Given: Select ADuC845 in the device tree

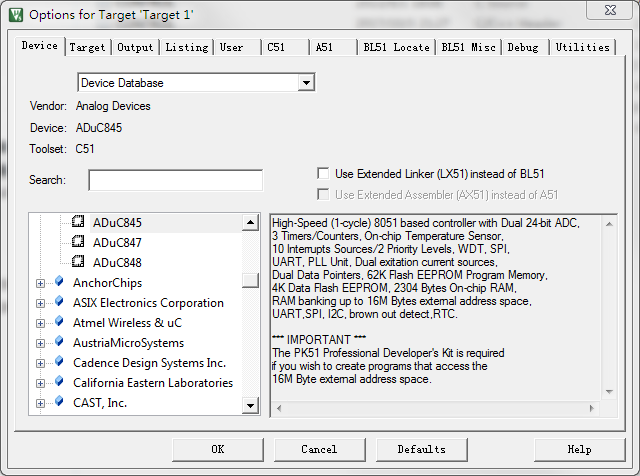Looking at the screenshot, I should click(117, 223).
